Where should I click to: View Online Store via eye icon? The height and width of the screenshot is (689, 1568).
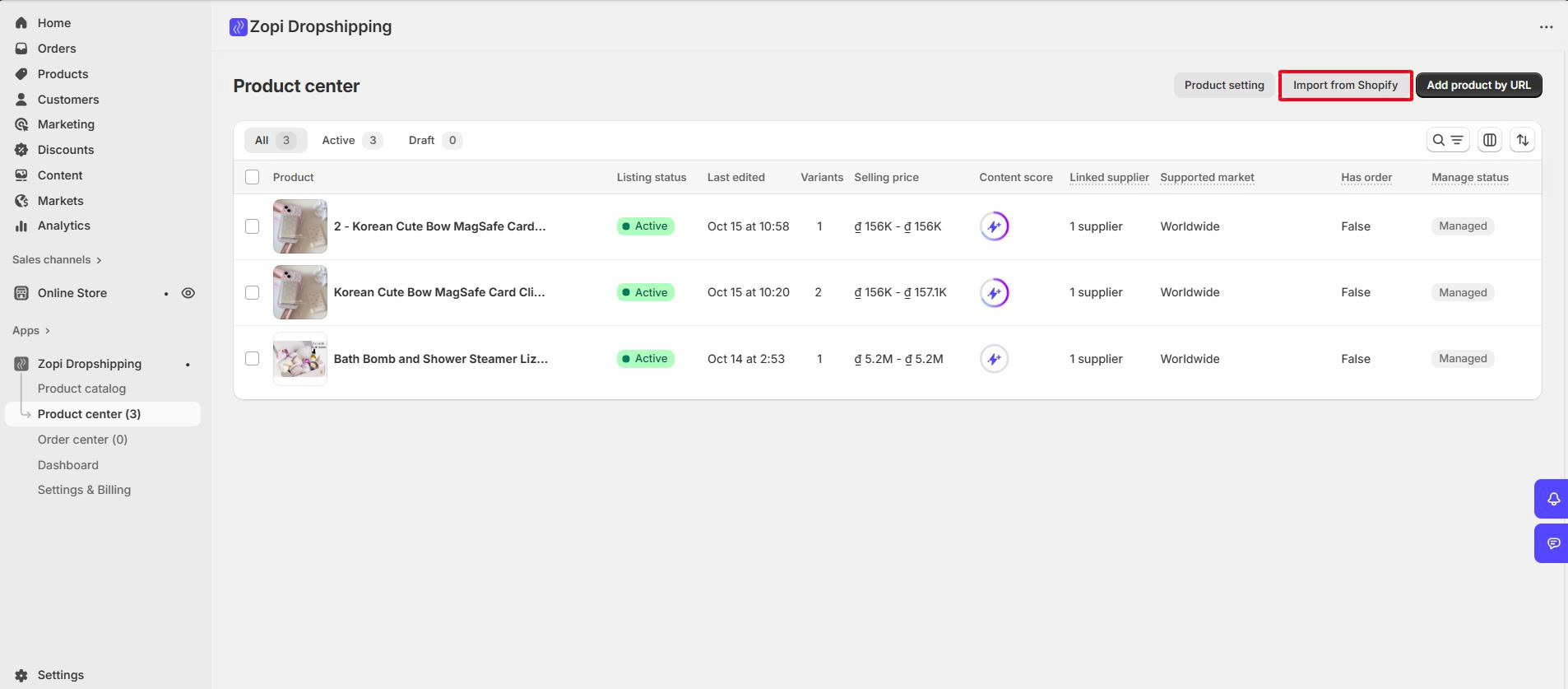pos(188,293)
